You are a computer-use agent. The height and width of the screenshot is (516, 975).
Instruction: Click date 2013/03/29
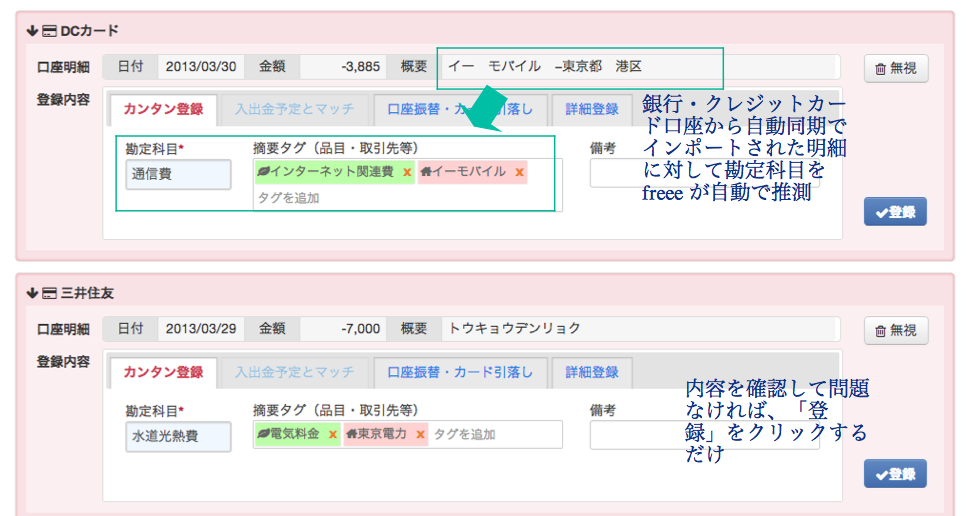coord(201,329)
